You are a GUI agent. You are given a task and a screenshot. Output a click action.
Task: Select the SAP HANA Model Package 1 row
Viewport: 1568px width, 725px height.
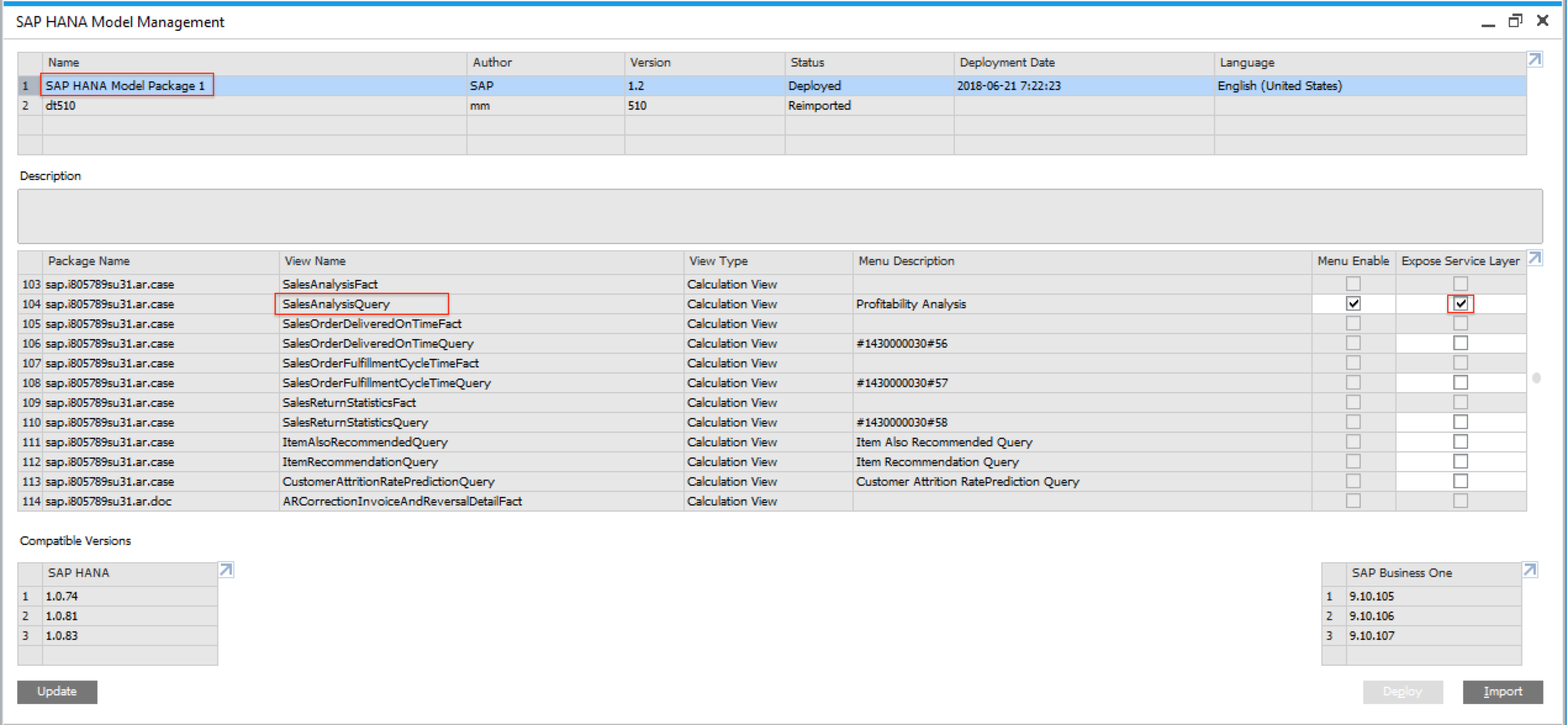point(772,86)
